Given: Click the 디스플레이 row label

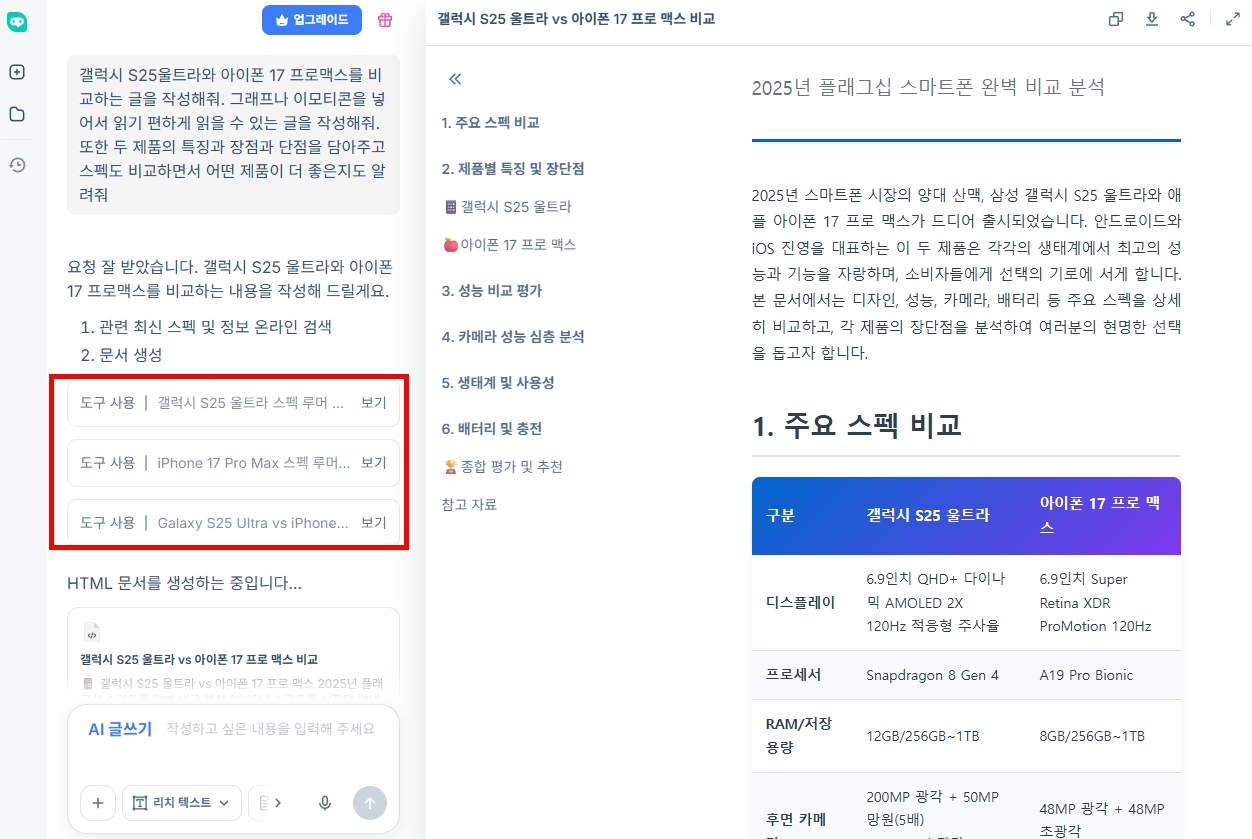Looking at the screenshot, I should (x=800, y=603).
